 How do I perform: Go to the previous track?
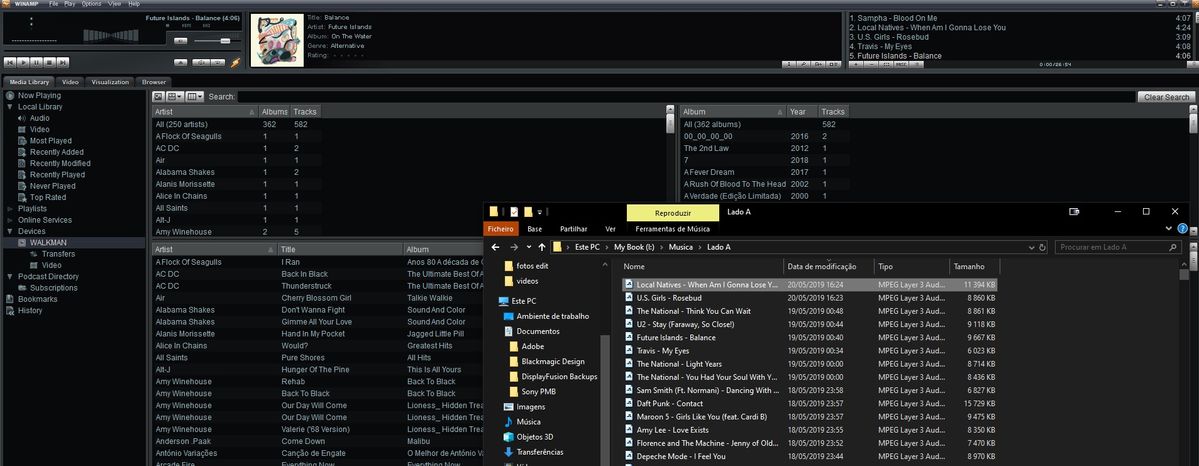pos(10,62)
